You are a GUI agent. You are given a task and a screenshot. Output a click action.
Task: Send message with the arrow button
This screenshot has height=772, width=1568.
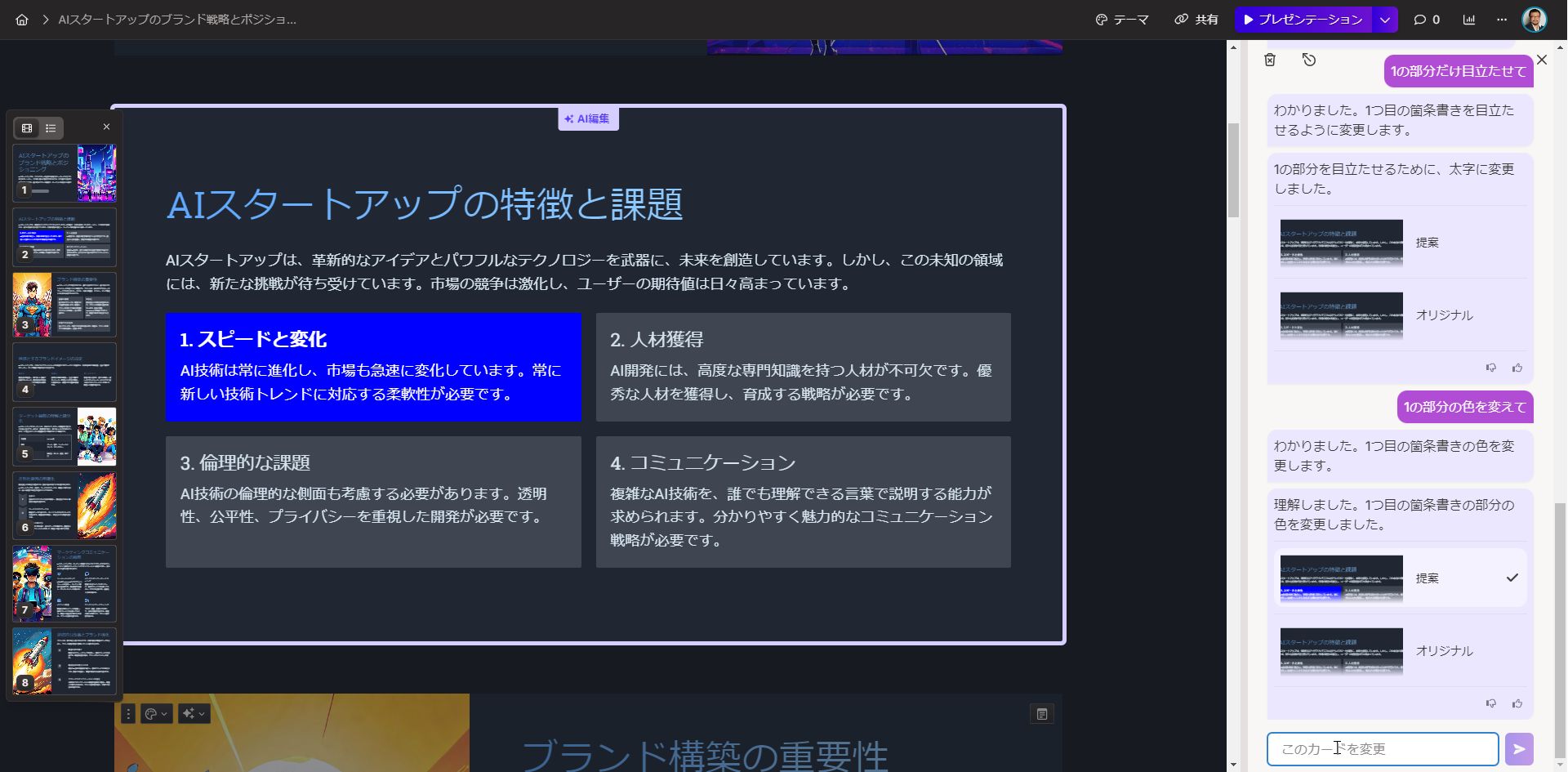(1519, 747)
